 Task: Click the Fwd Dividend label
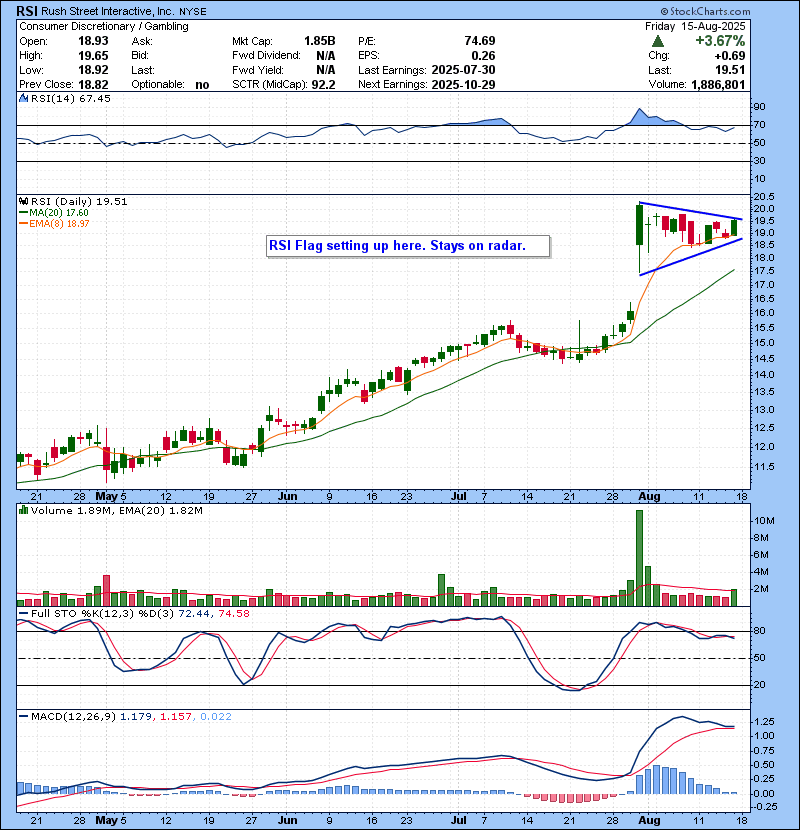tap(266, 56)
